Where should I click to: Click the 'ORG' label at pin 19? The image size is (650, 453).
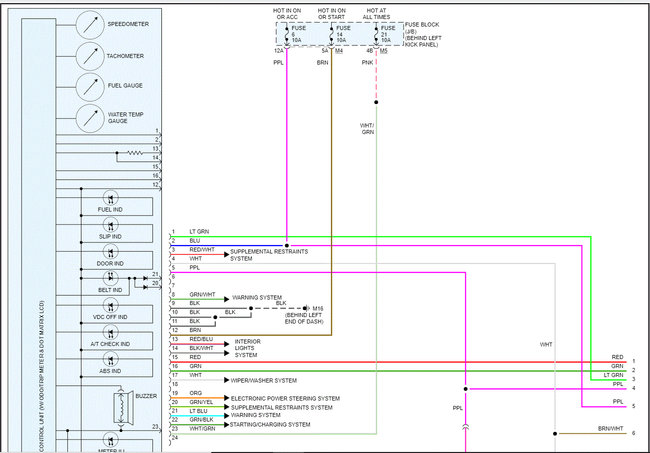coord(196,393)
